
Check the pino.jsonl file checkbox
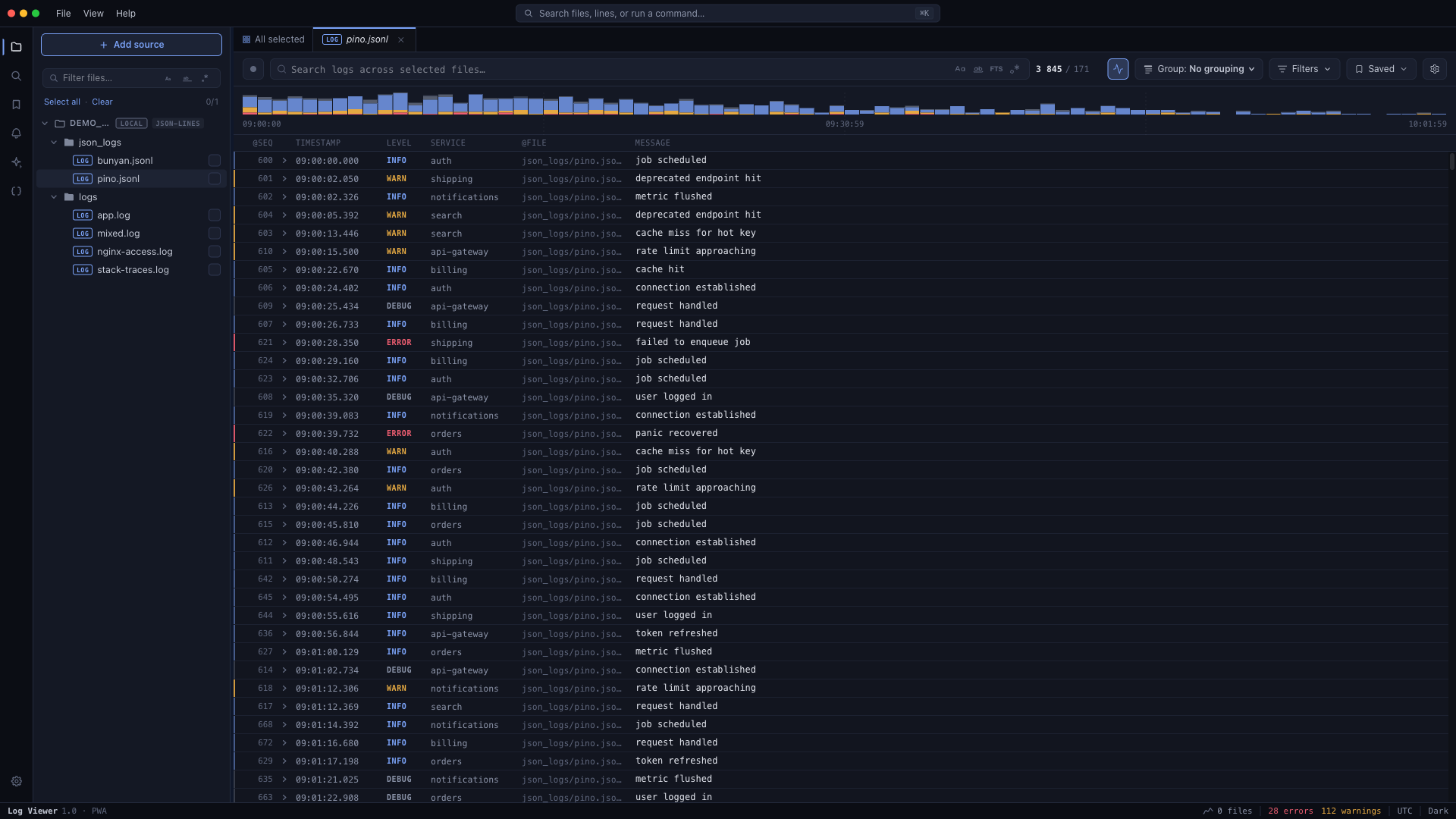click(215, 179)
